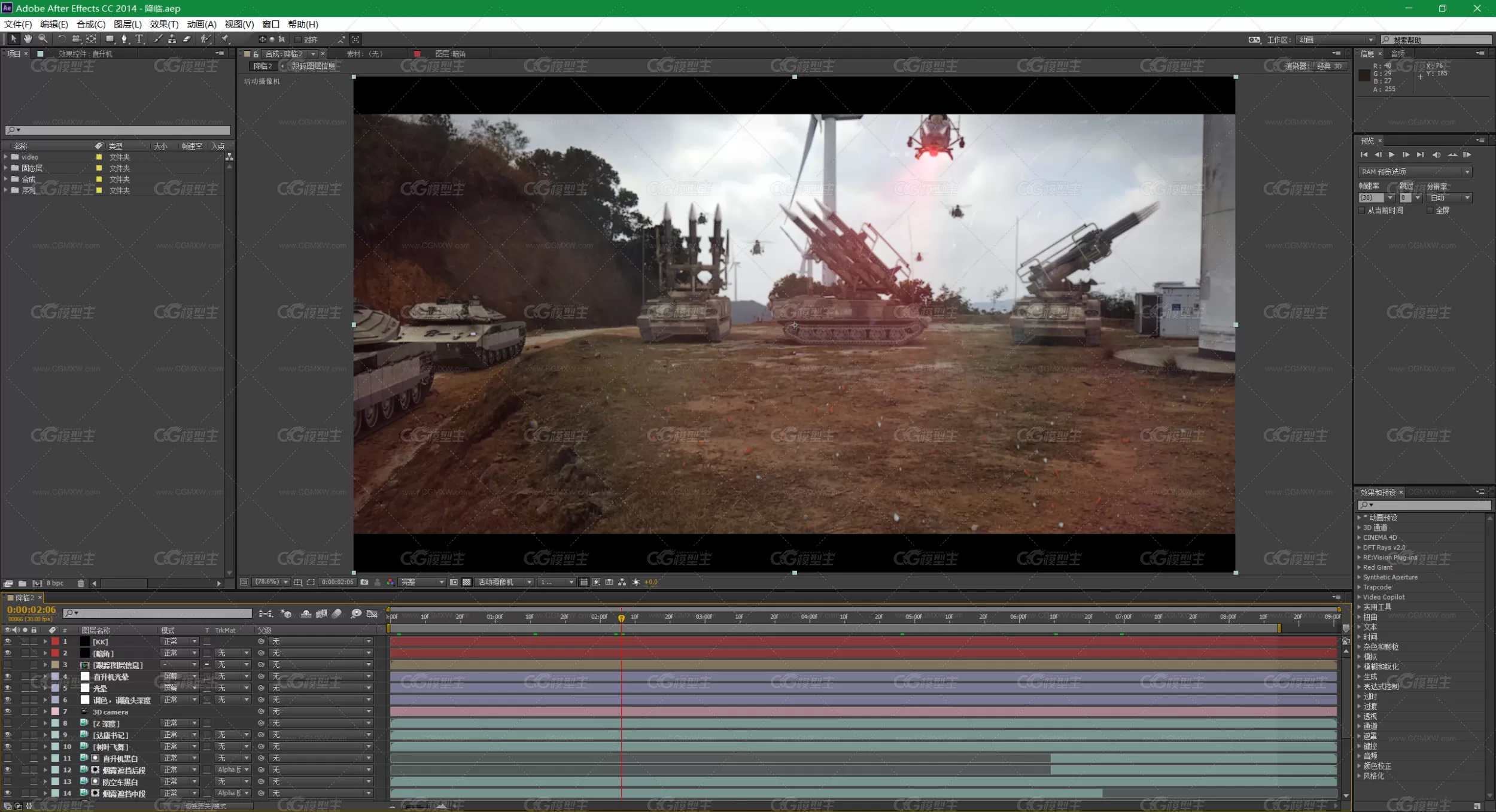Switch to the 音频 panel tab
The height and width of the screenshot is (812, 1496).
click(x=1398, y=54)
